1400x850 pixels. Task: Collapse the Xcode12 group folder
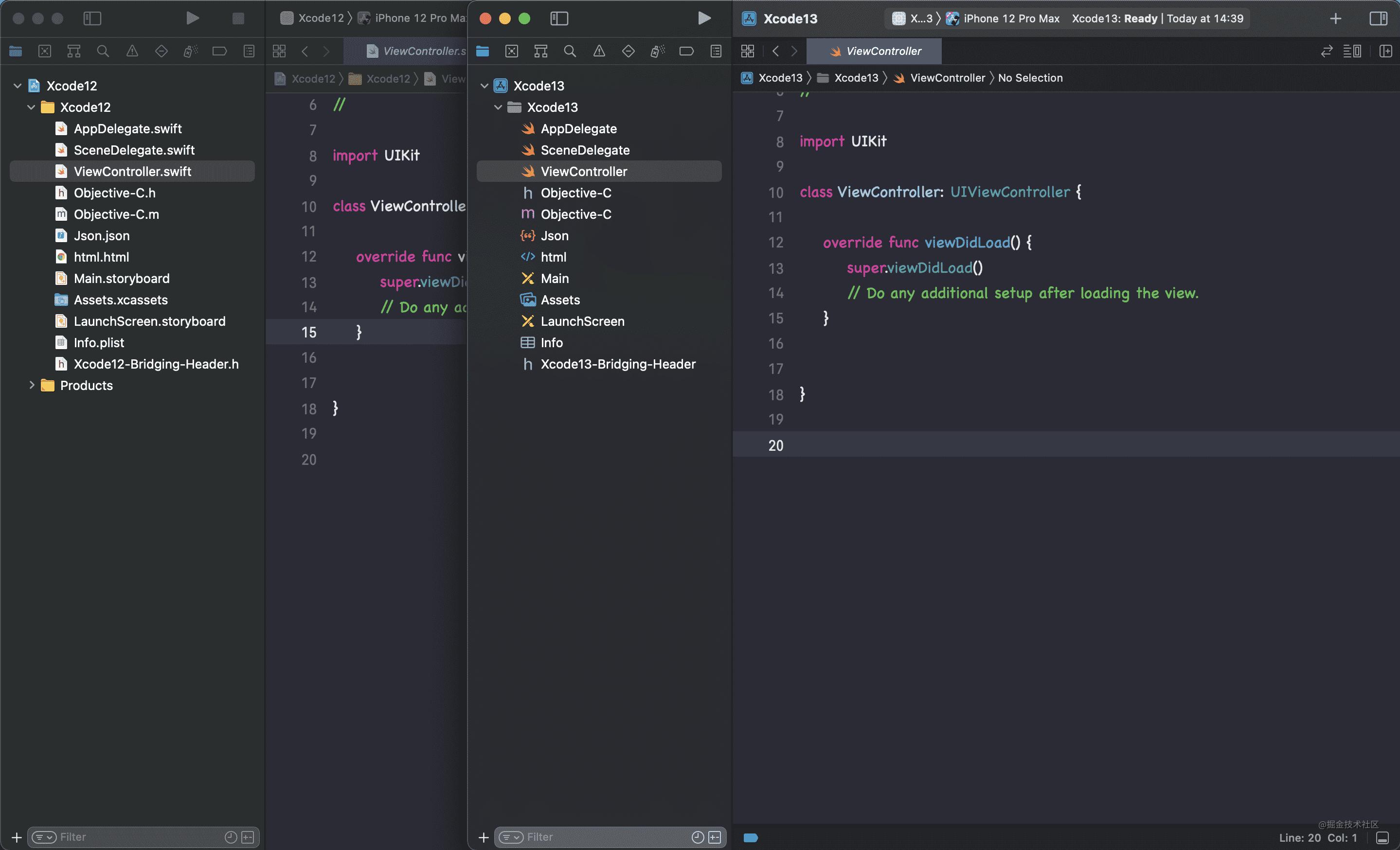31,107
